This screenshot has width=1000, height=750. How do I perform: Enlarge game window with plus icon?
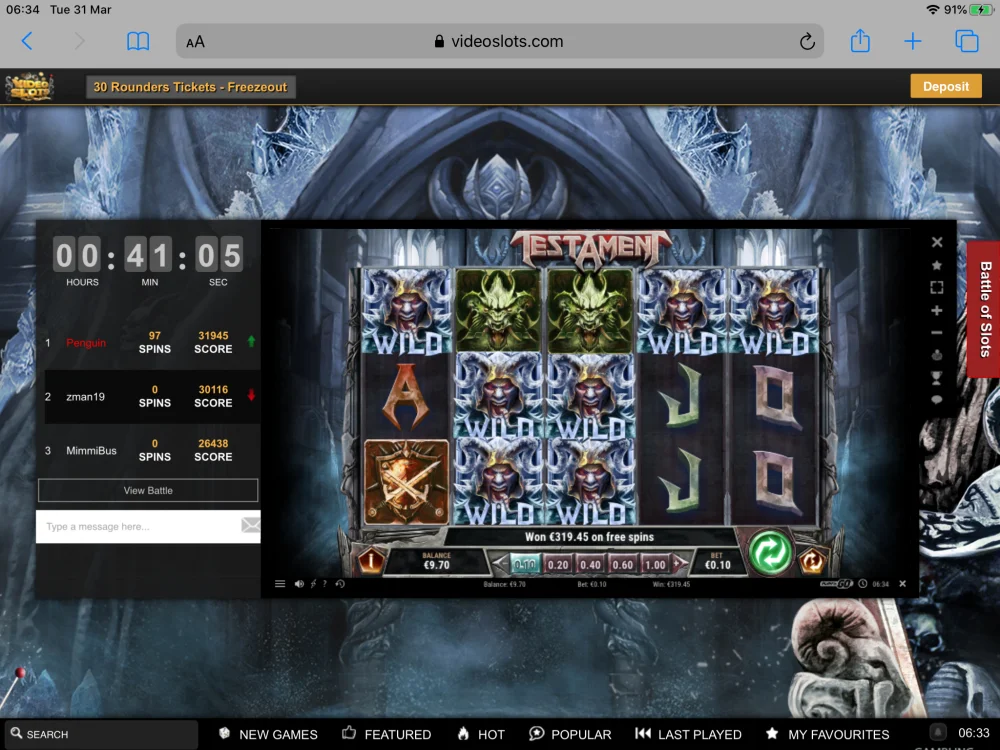[x=936, y=311]
